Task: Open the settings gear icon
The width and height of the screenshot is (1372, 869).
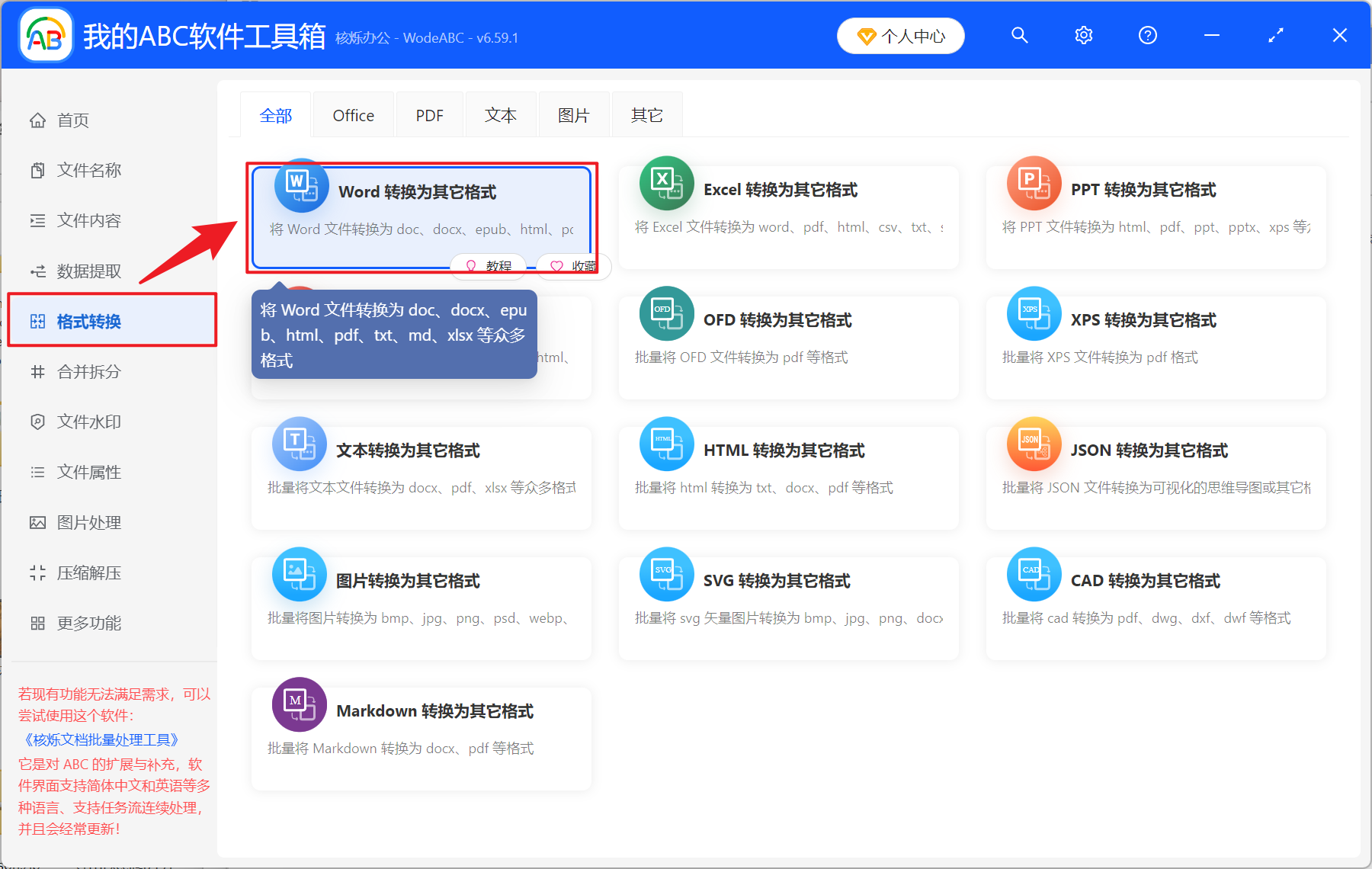Action: (1083, 35)
